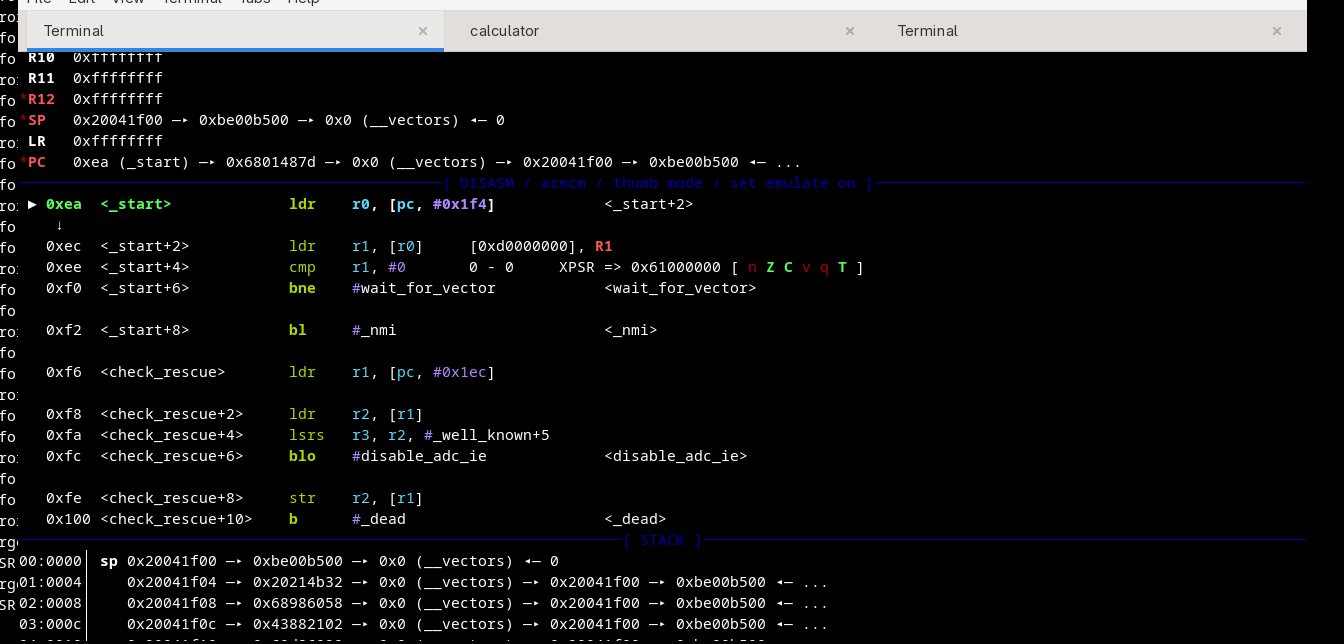Click the down arrow below address 0xea
Viewport: 1344px width, 644px height.
[x=59, y=225]
